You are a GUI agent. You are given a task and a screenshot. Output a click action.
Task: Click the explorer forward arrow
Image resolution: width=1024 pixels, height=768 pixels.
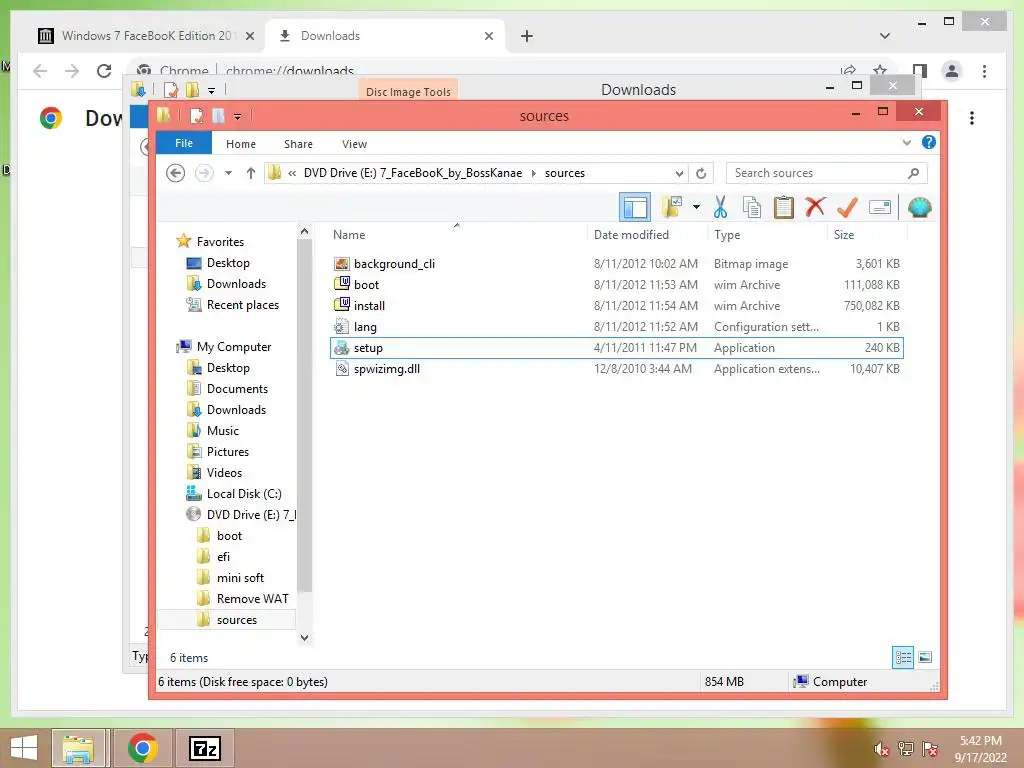(x=204, y=173)
